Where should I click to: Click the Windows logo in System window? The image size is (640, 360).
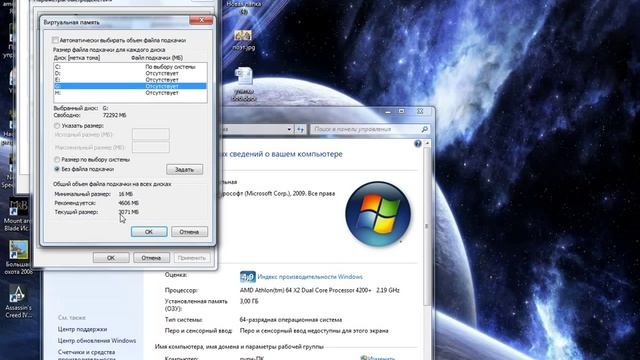pyautogui.click(x=378, y=214)
